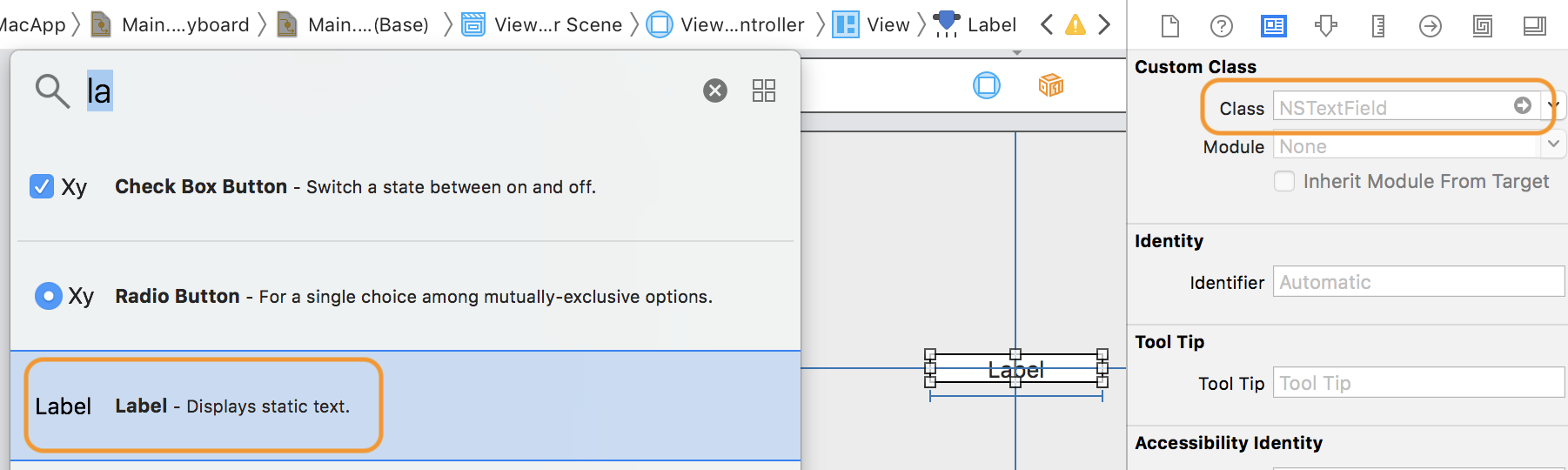The height and width of the screenshot is (470, 1568).
Task: Open the Quick Help inspector
Action: tap(1222, 26)
